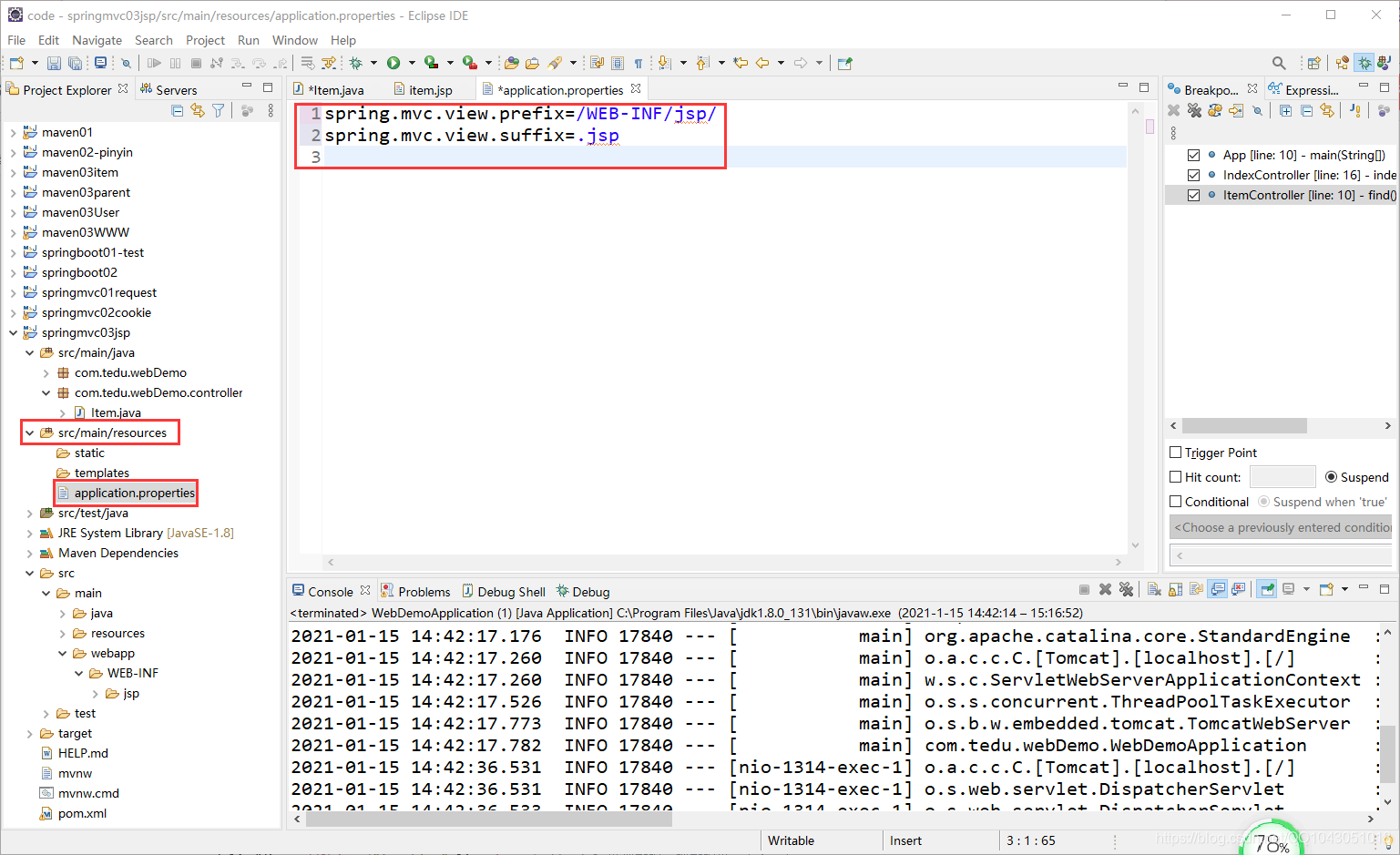The image size is (1400, 855).
Task: Select application.properties in the project tree
Action: click(x=134, y=493)
